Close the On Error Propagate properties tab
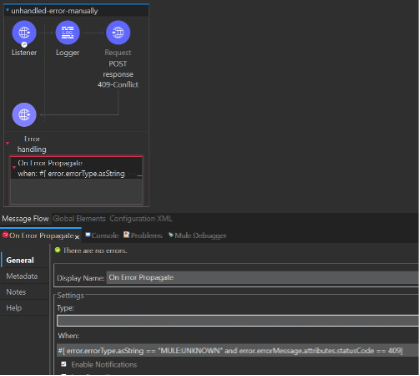The image size is (420, 376). 77,237
